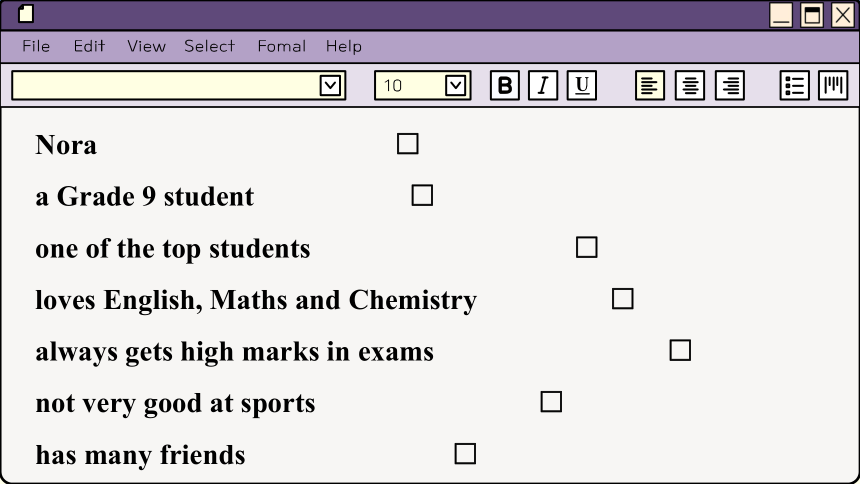This screenshot has width=860, height=484.
Task: Center align the text
Action: [x=690, y=86]
